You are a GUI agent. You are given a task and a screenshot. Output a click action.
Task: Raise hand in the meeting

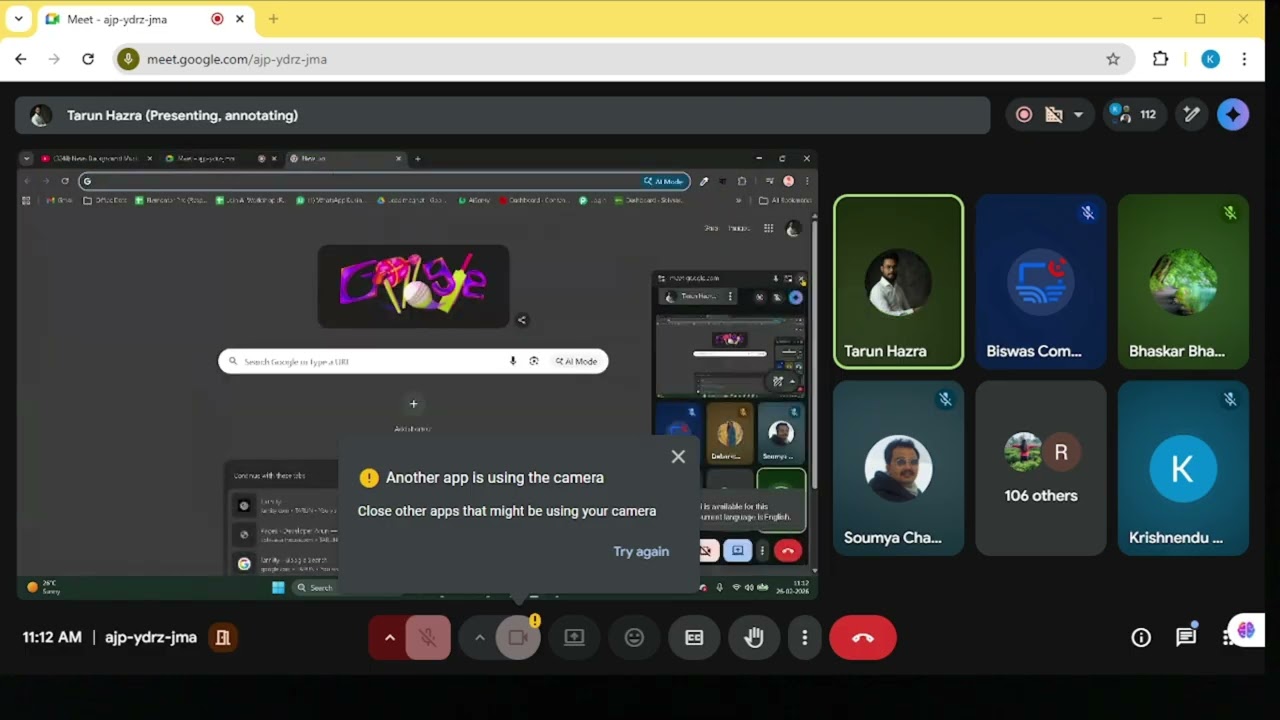coord(754,637)
